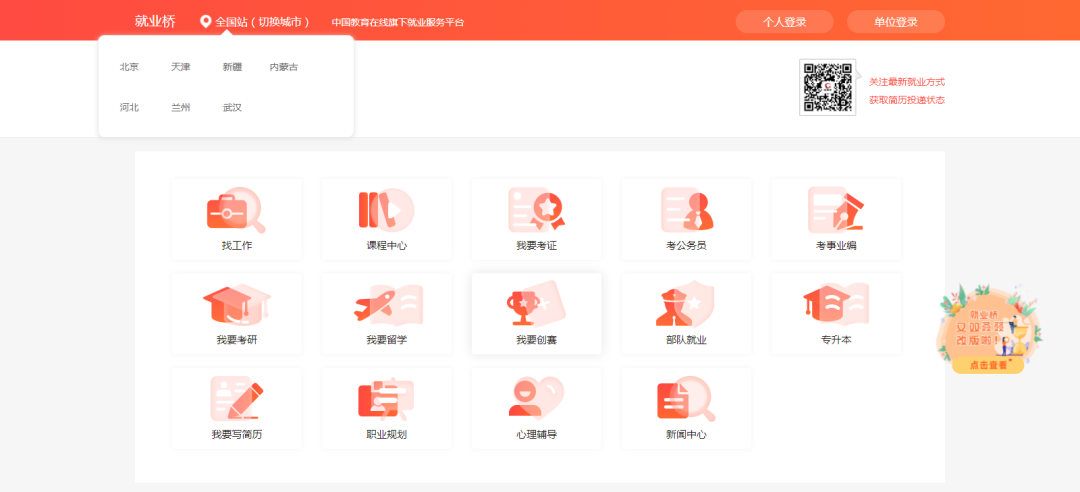
Task: Click the 课程中心 label
Action: [386, 246]
